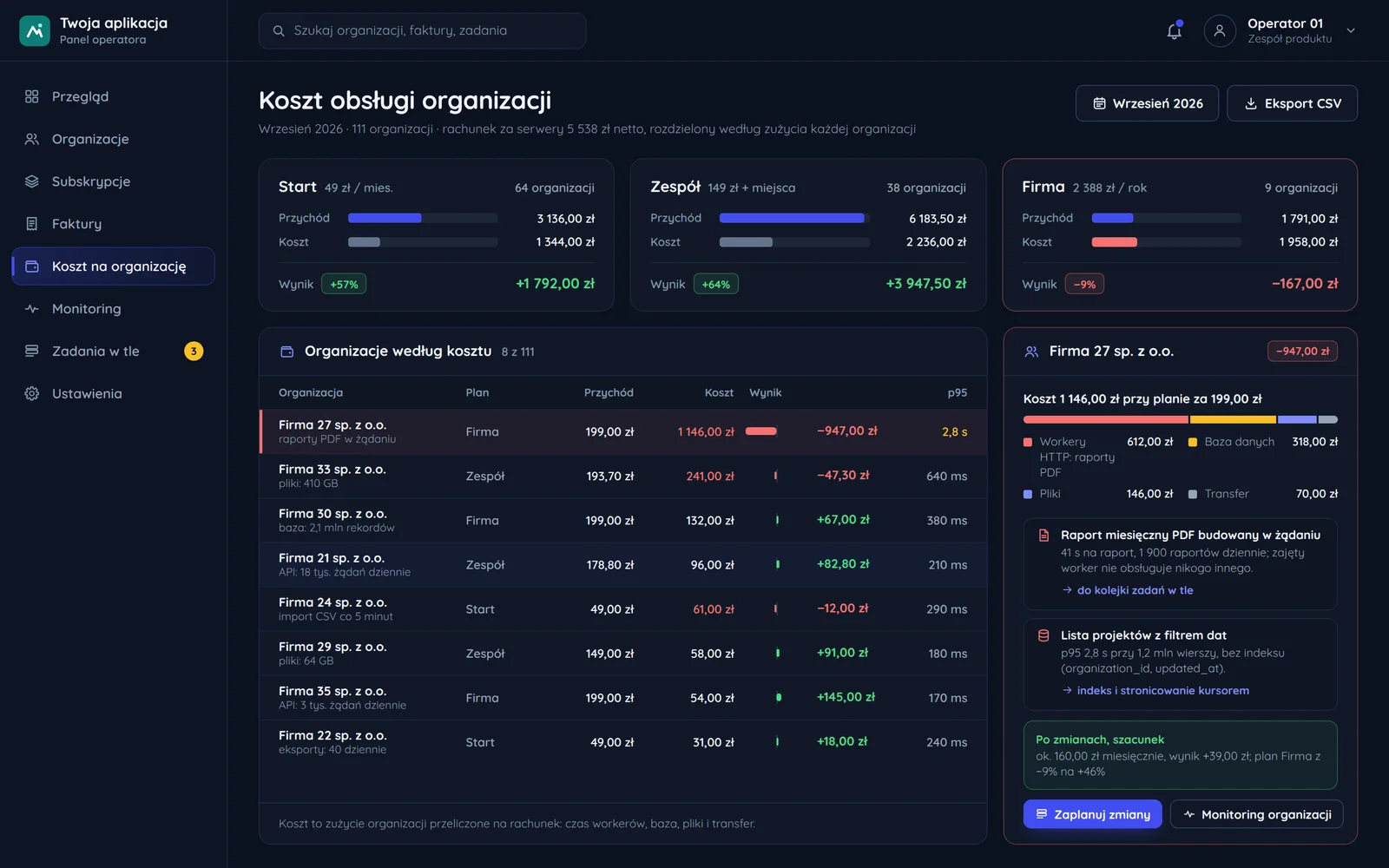Export data with Eksport CSV button
Screen dimensions: 1389x868
(x=1292, y=103)
